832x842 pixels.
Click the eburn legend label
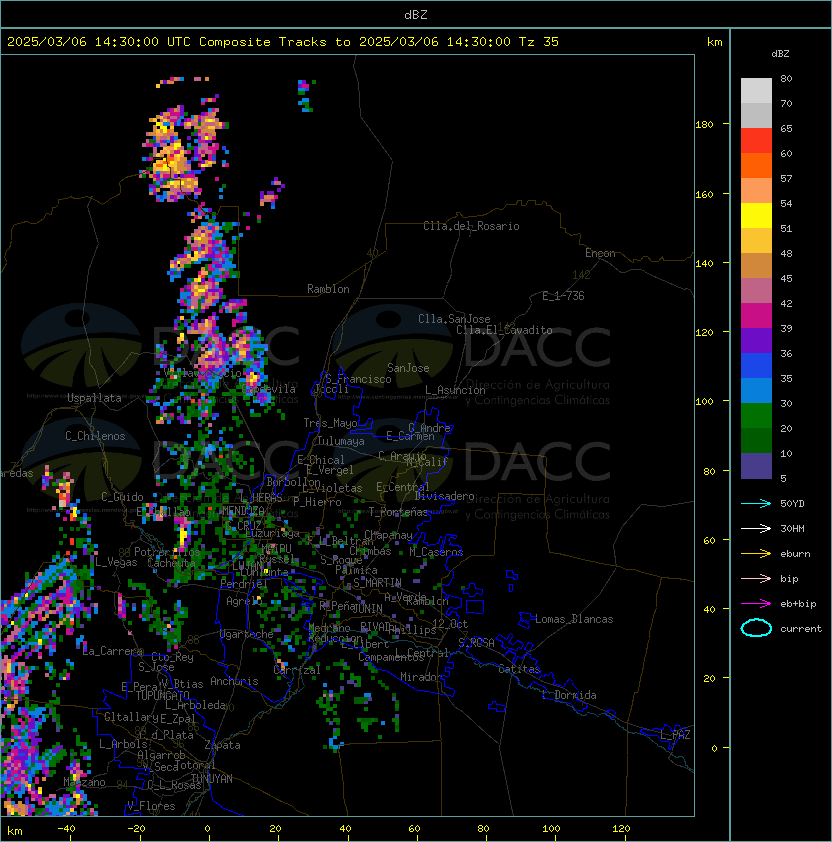coord(795,554)
